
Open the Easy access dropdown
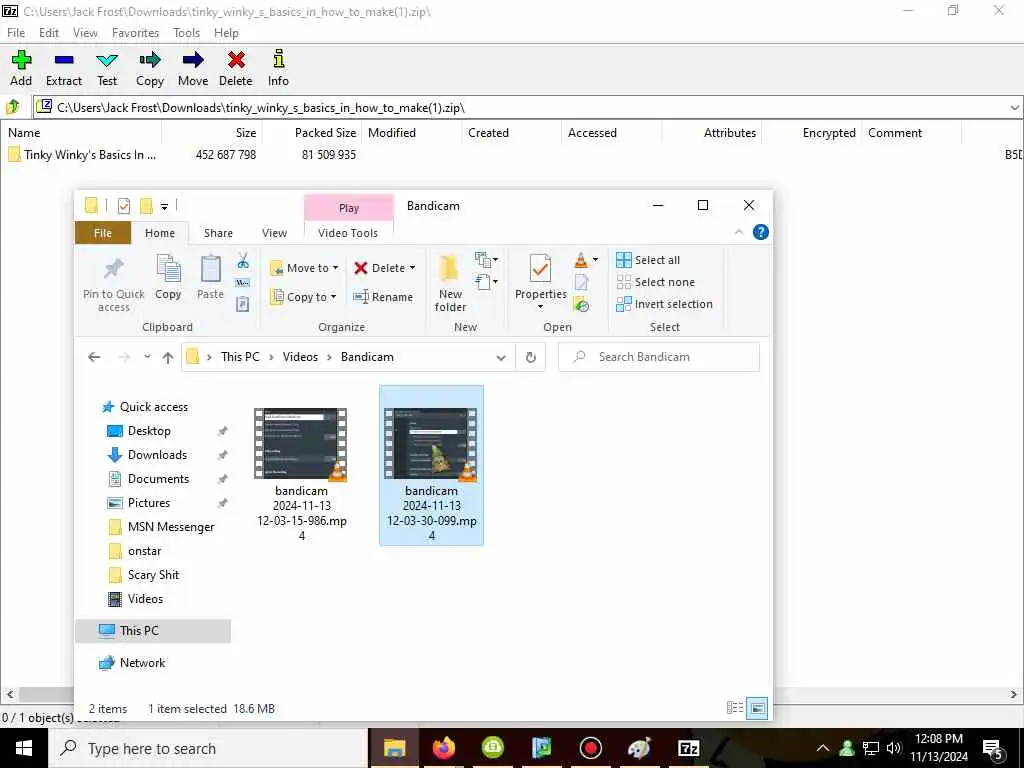click(x=487, y=282)
